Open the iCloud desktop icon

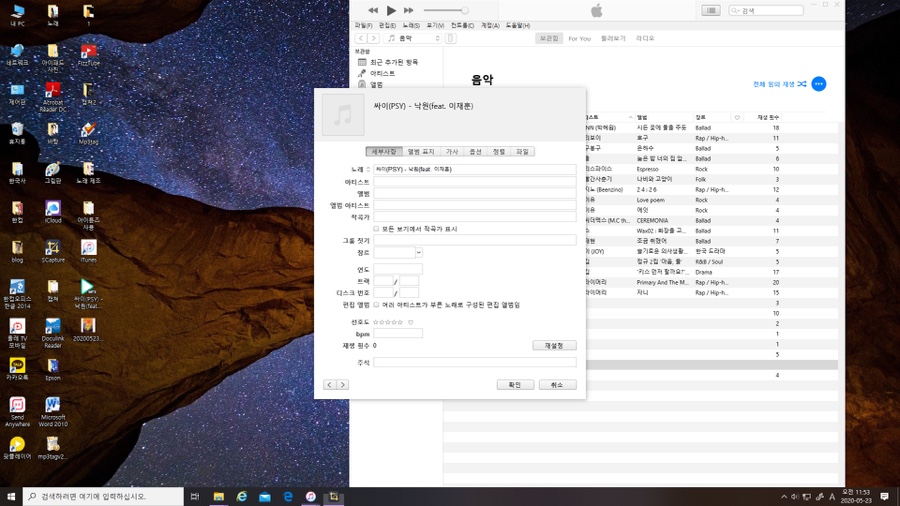click(x=53, y=212)
